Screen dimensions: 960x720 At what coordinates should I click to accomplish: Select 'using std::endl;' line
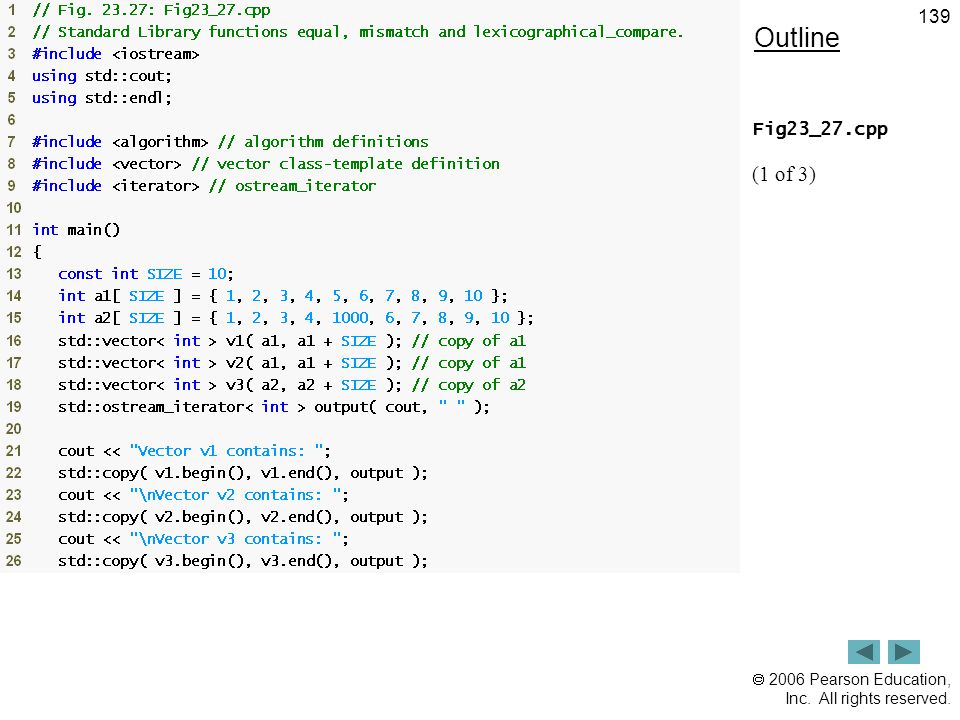(x=102, y=98)
